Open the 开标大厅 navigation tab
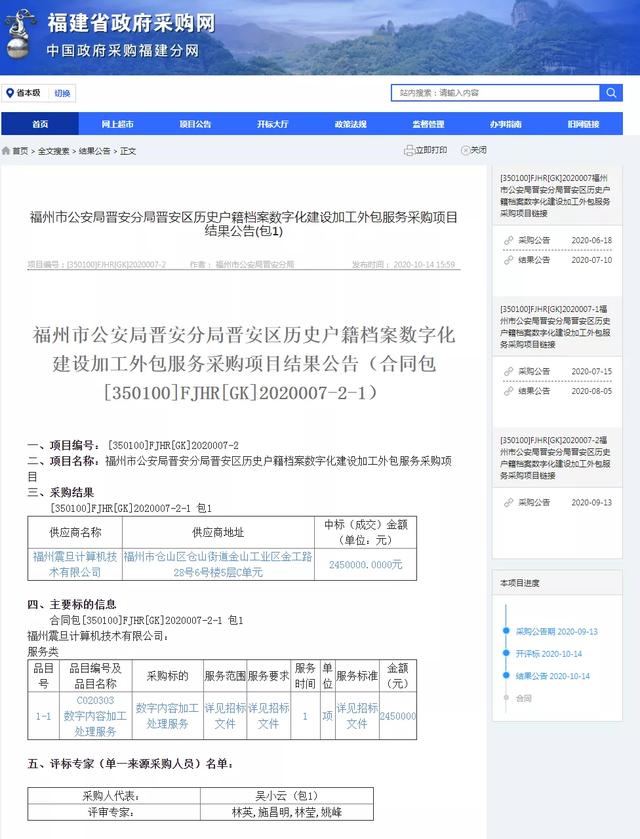 point(272,124)
